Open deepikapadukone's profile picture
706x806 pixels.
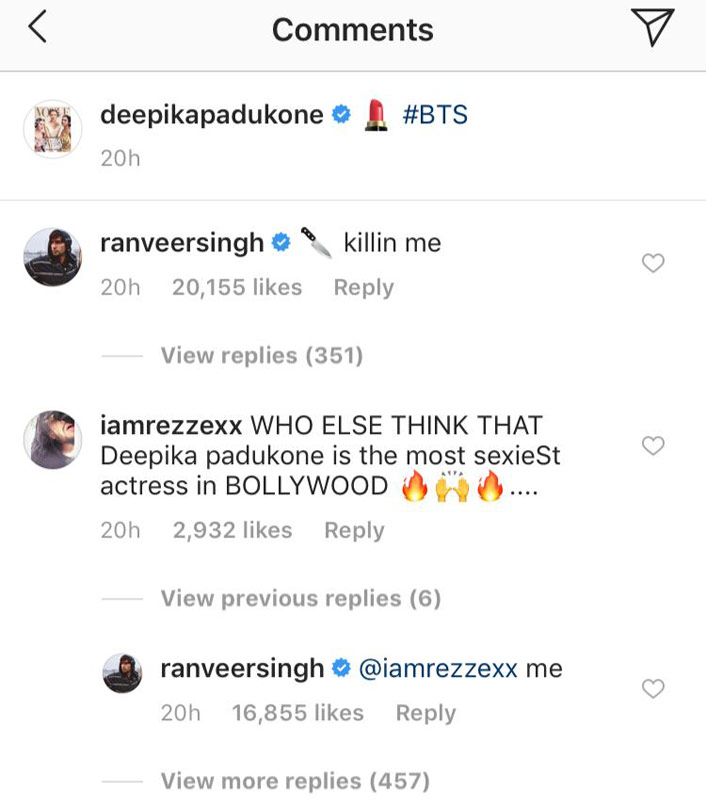pyautogui.click(x=52, y=128)
